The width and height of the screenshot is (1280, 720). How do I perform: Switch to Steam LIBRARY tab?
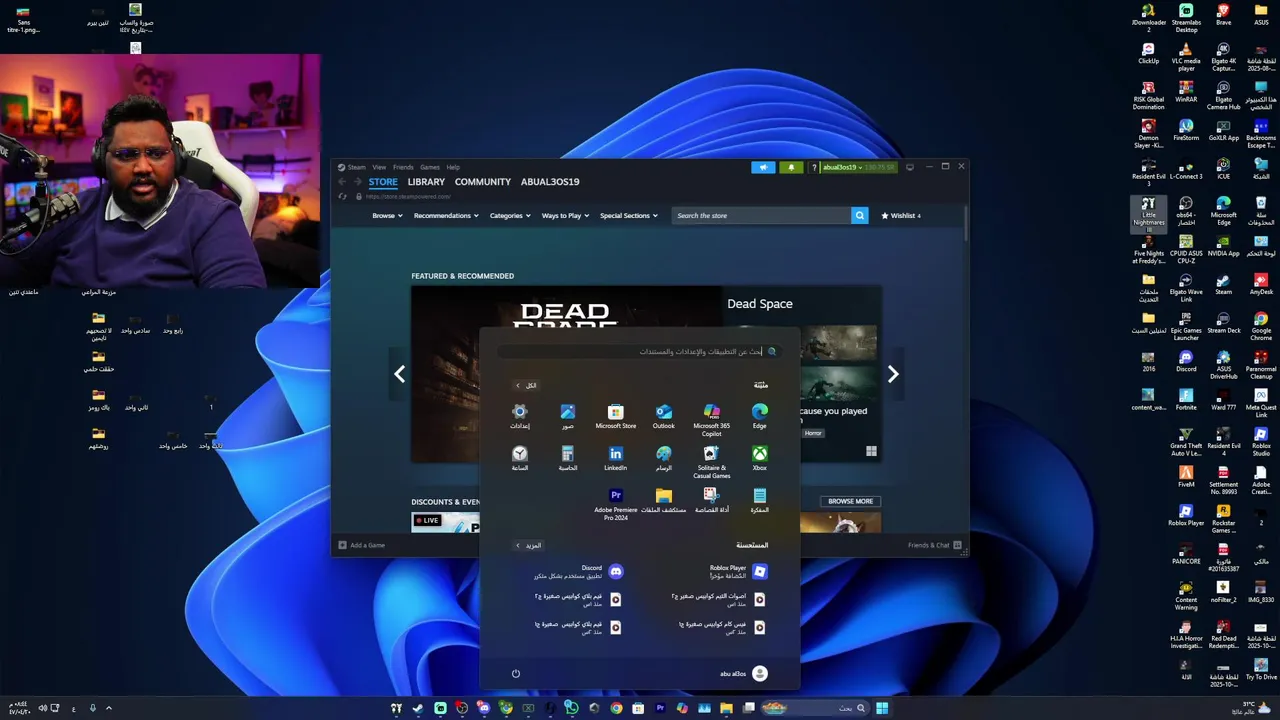coord(426,182)
